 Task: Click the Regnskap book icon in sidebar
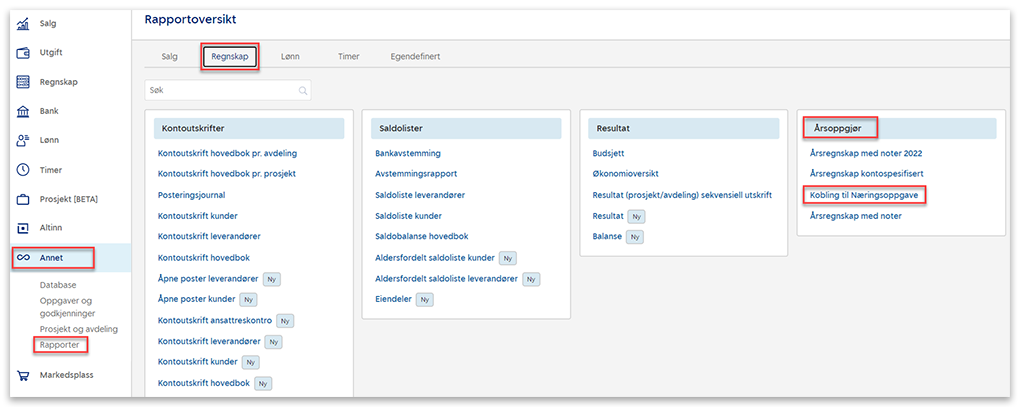[x=22, y=82]
